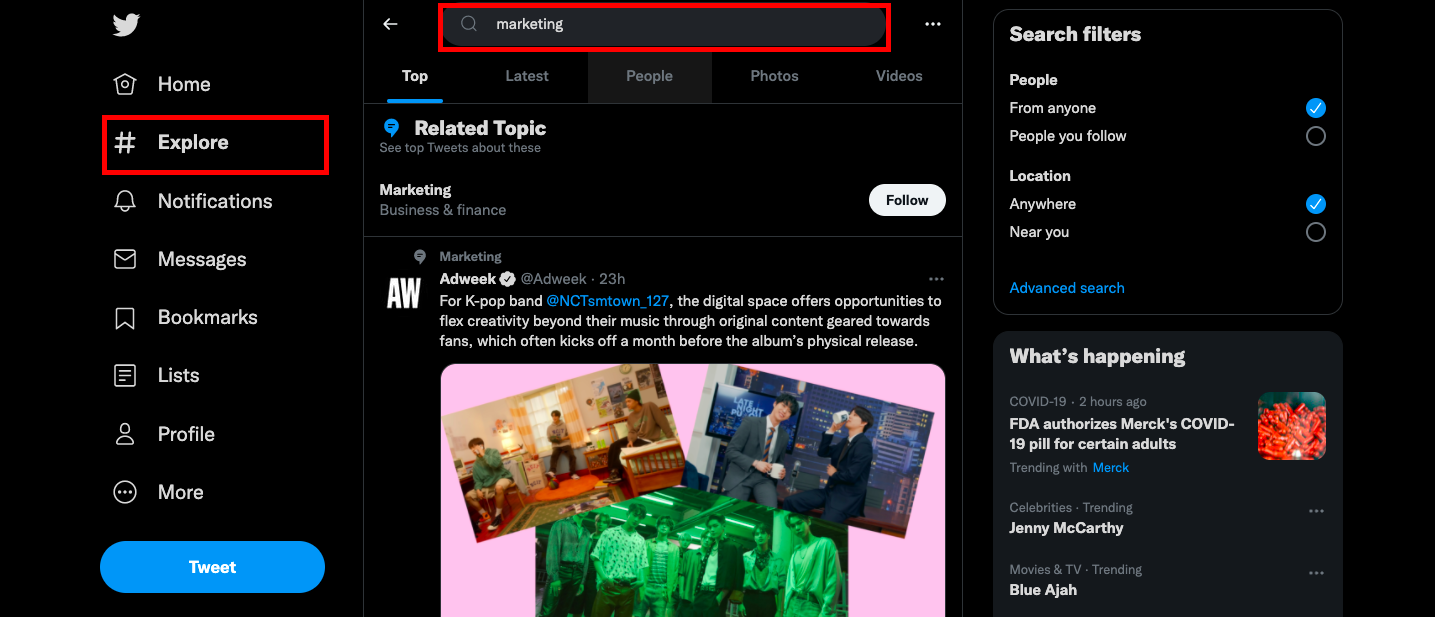Open Messages in the sidebar

(180, 259)
